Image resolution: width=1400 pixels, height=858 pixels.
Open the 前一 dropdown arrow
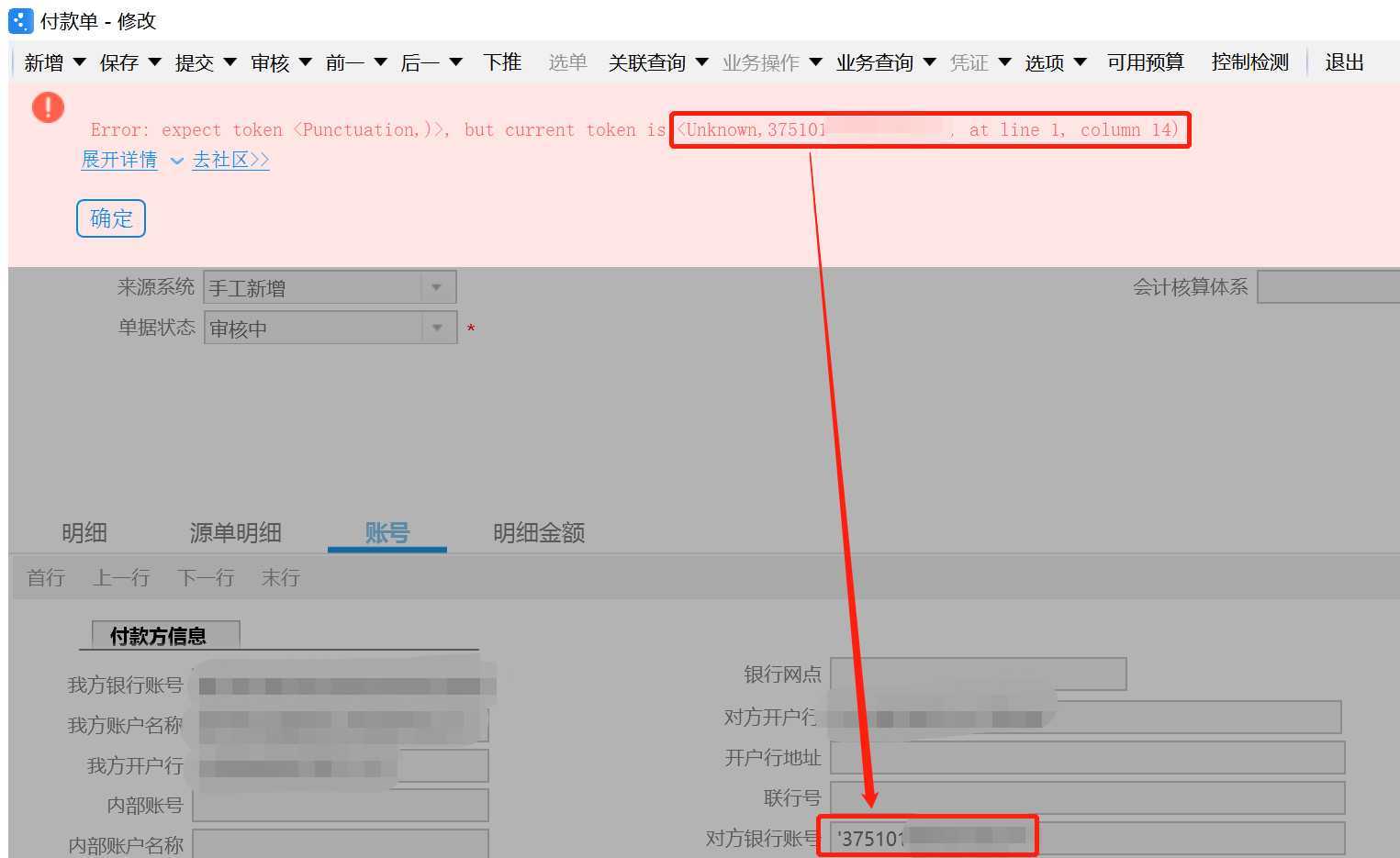380,62
